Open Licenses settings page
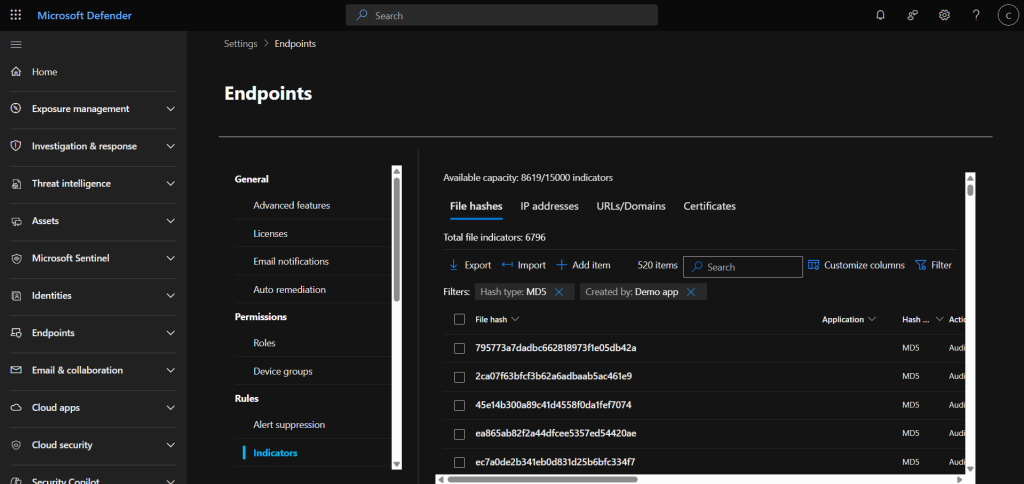Viewport: 1024px width, 484px height. [270, 233]
